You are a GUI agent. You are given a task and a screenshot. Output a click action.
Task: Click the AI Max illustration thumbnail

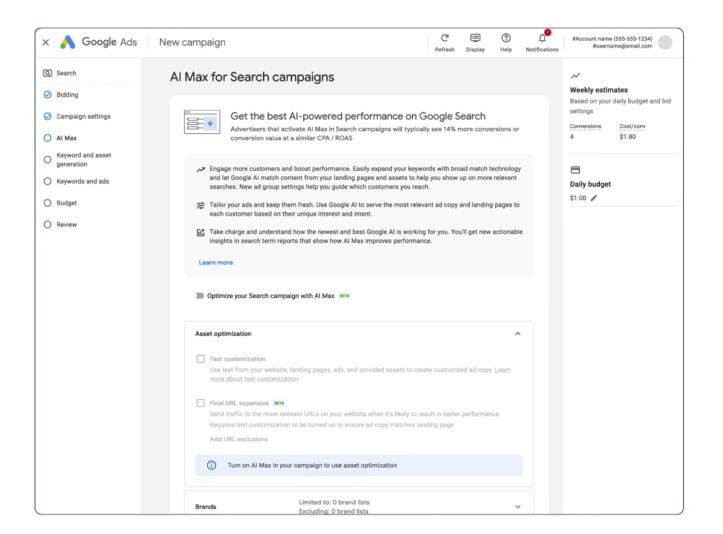click(x=202, y=122)
